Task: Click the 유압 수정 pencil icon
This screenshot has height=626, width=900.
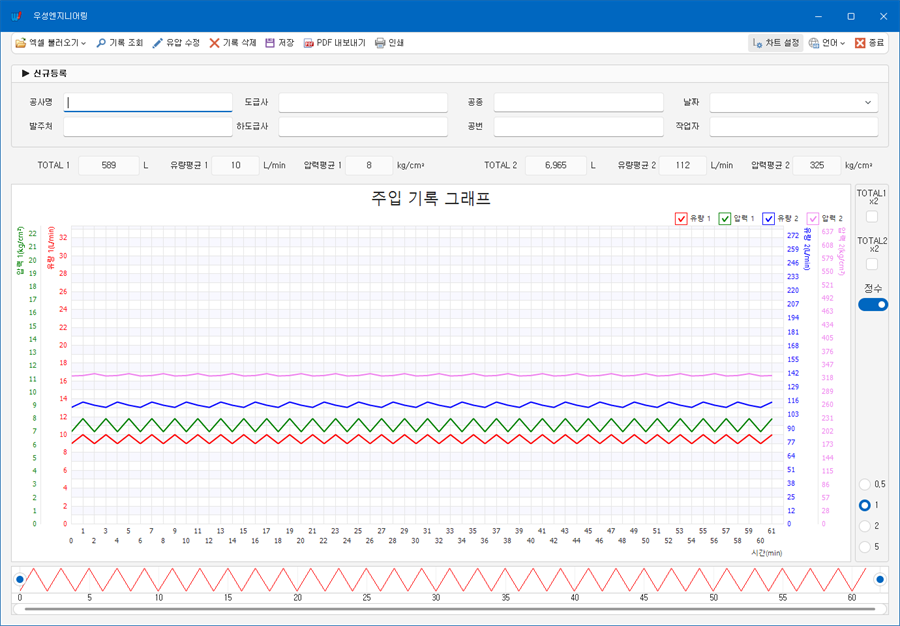Action: 157,43
